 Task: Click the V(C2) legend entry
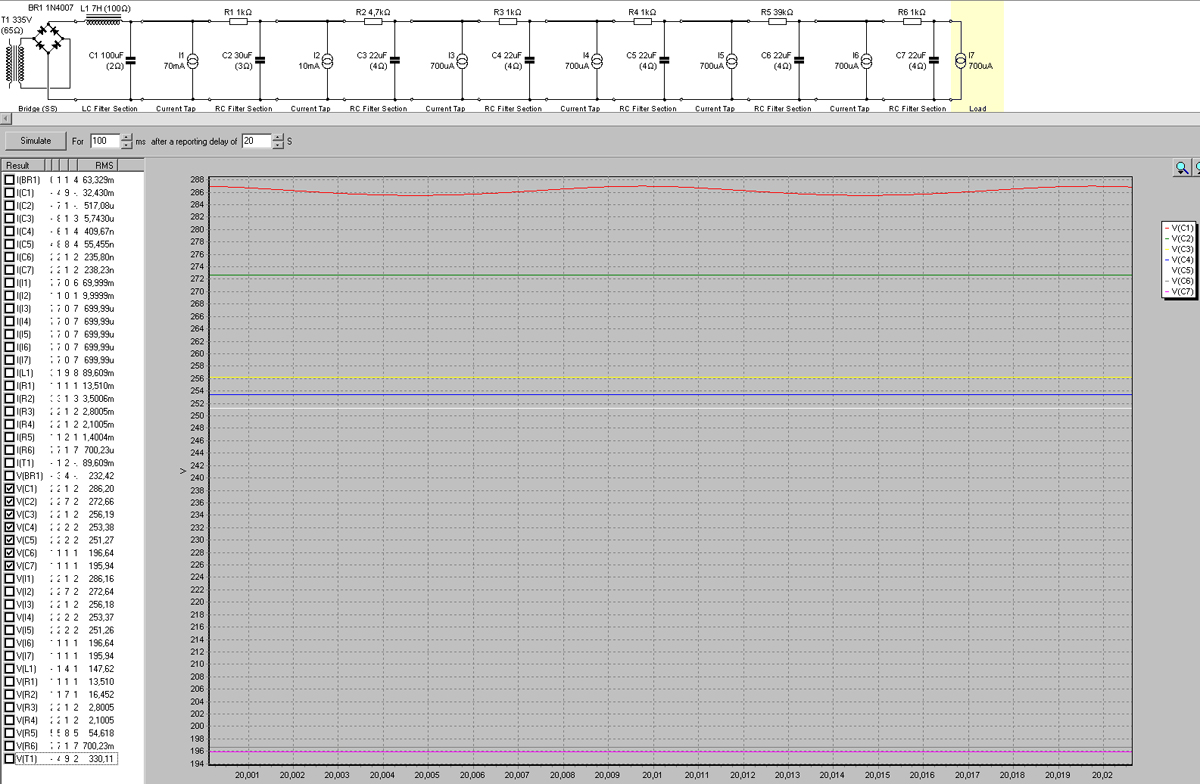click(1178, 239)
